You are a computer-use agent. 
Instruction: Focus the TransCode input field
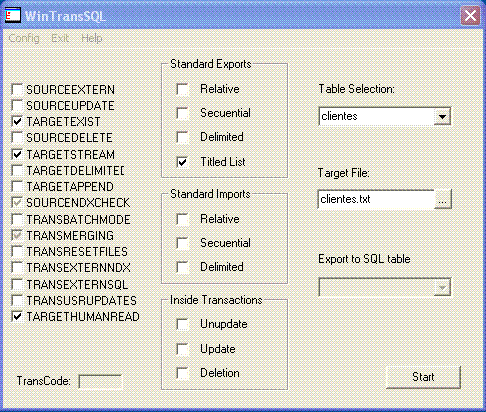(100, 382)
